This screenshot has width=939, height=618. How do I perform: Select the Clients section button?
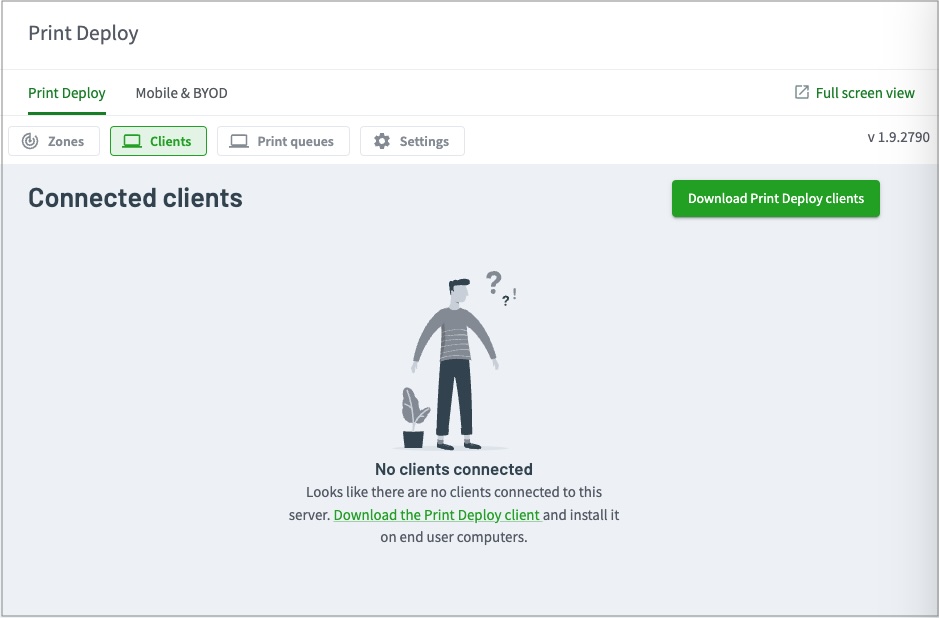158,141
